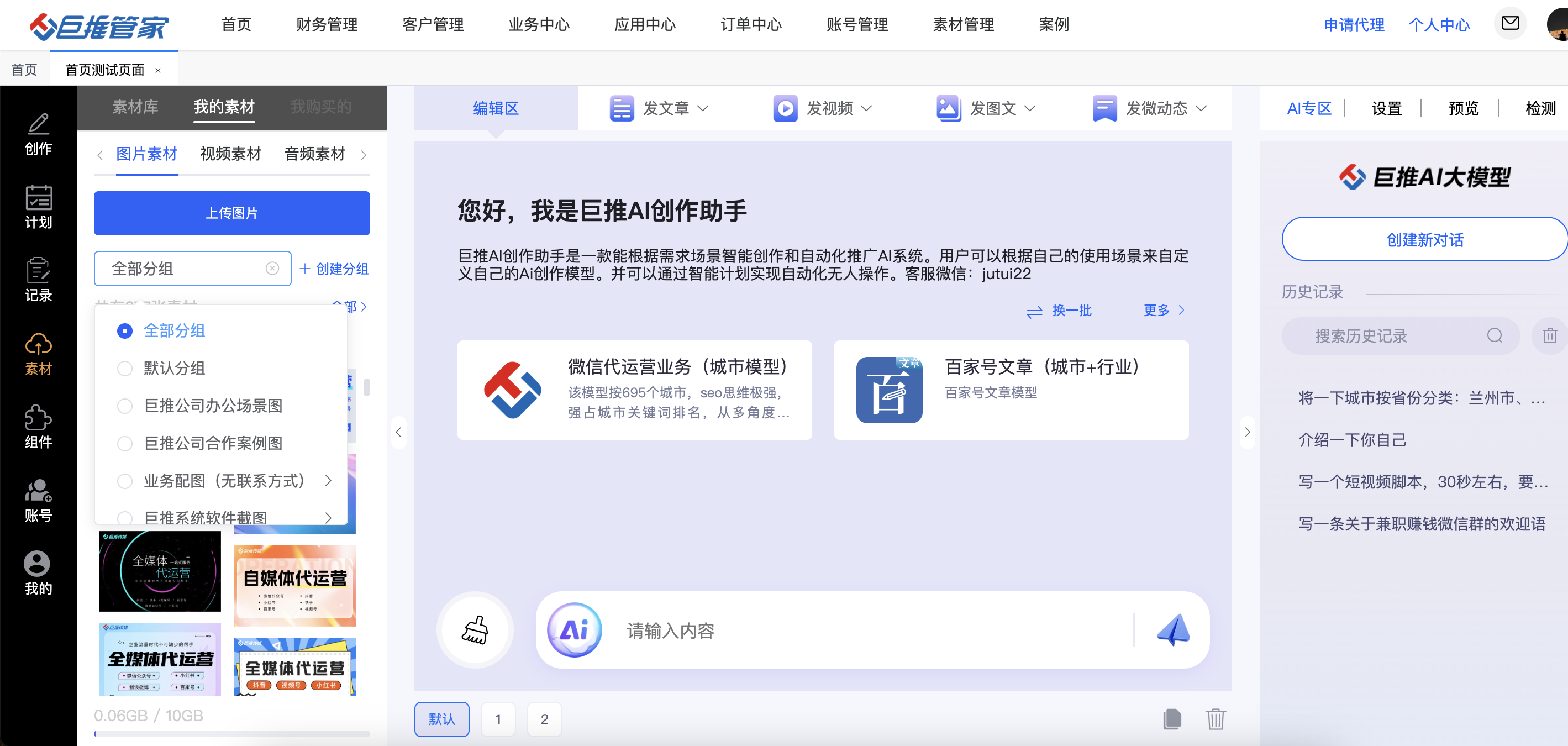Open the 发文章 dropdown arrow
1568x746 pixels.
click(x=702, y=108)
